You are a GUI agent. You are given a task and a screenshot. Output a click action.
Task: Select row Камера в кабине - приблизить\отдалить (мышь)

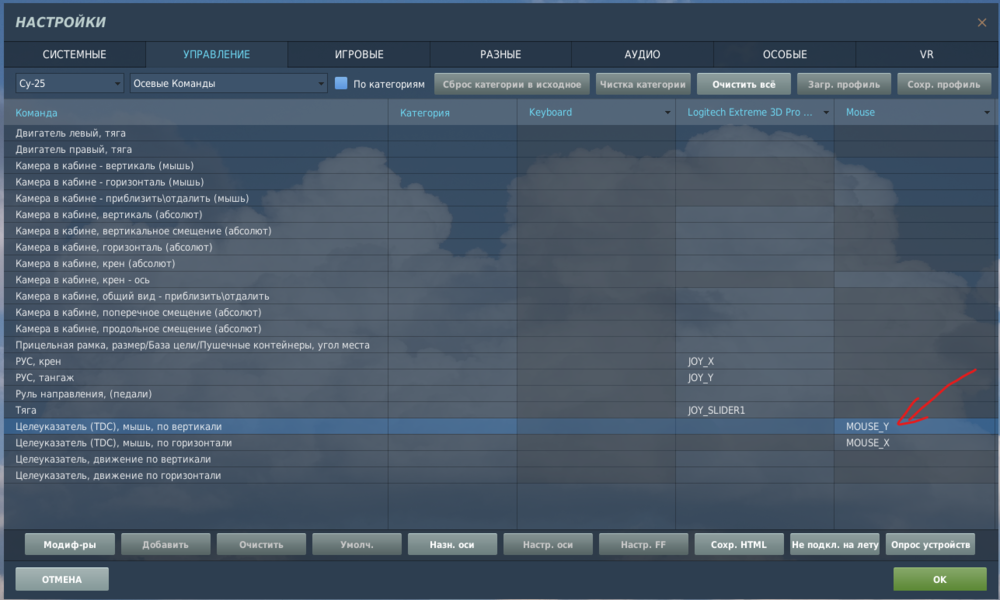coord(501,198)
